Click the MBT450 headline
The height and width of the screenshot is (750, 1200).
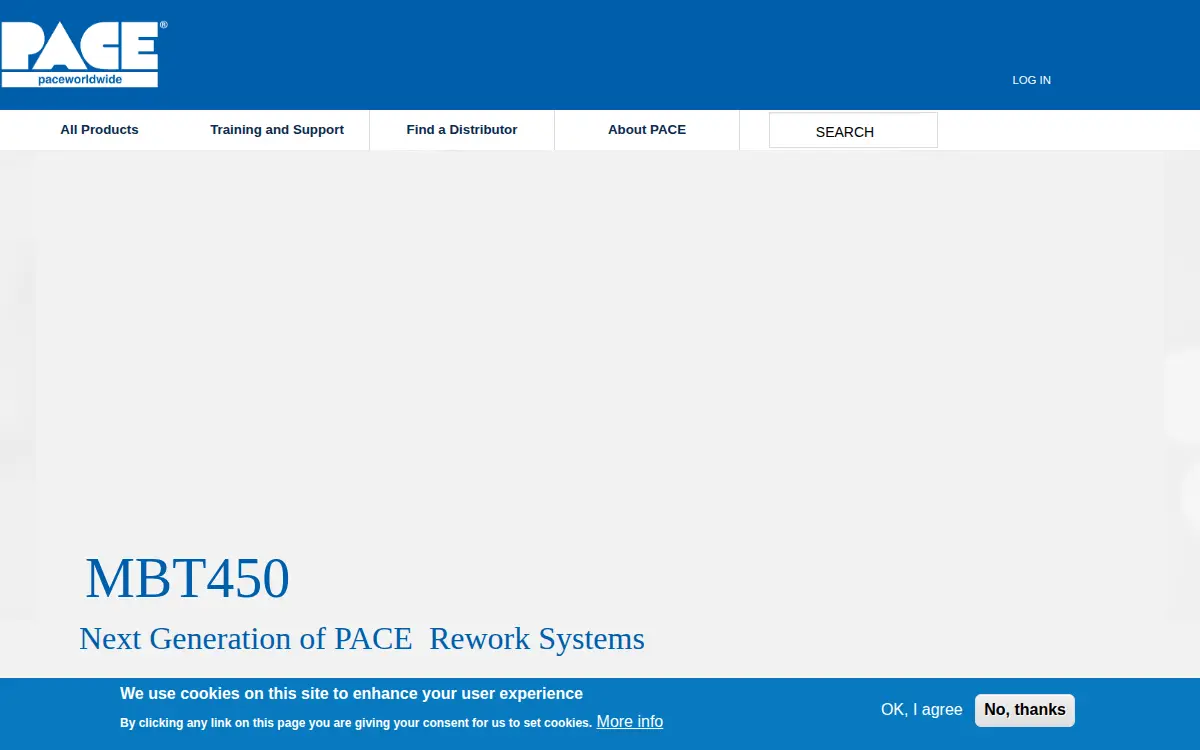pos(188,578)
